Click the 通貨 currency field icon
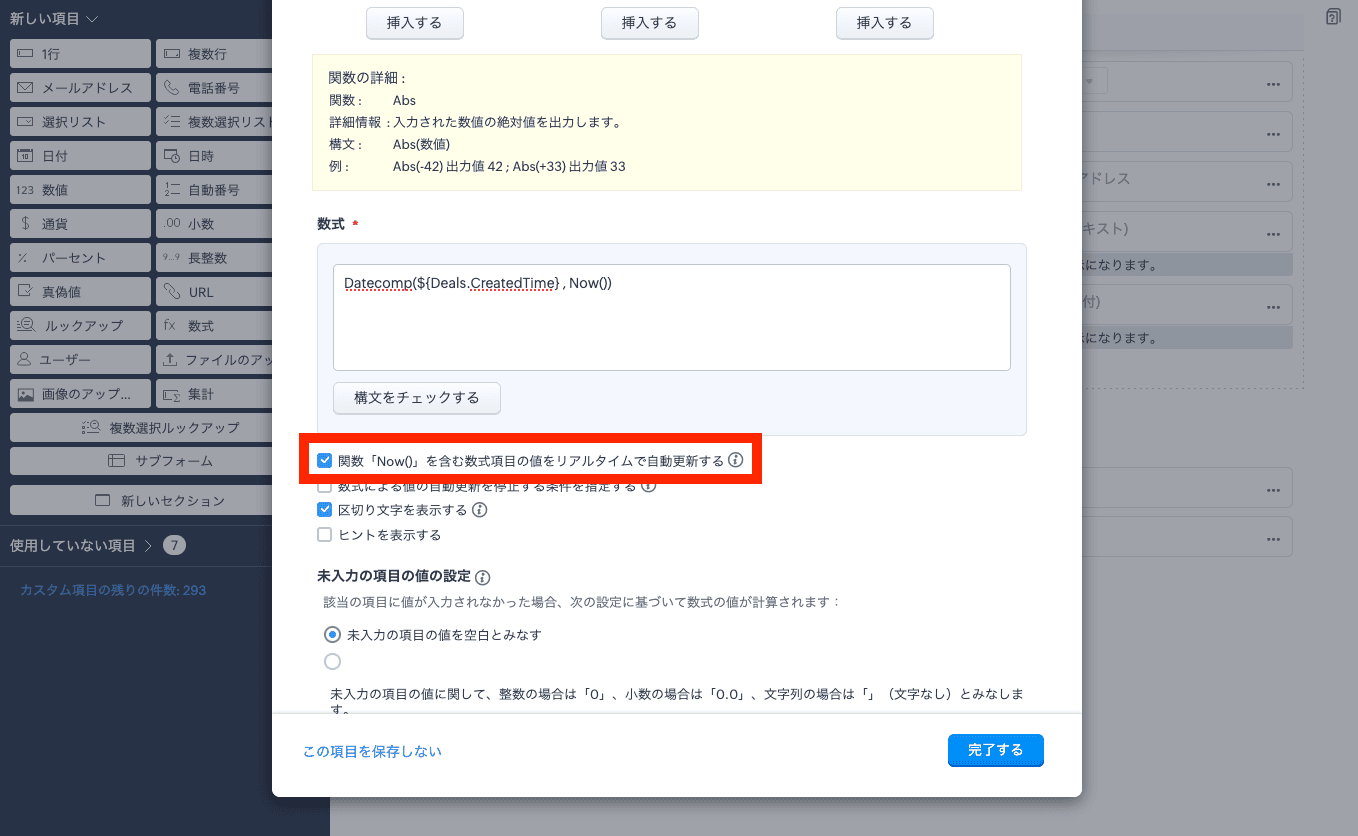 click(x=25, y=224)
